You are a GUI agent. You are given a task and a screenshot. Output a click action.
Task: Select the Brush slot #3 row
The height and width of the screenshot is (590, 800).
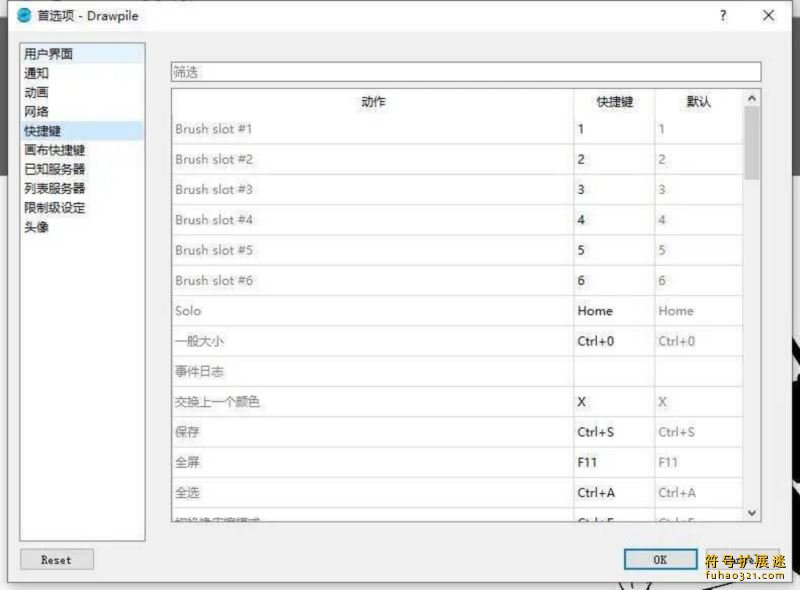tap(457, 189)
